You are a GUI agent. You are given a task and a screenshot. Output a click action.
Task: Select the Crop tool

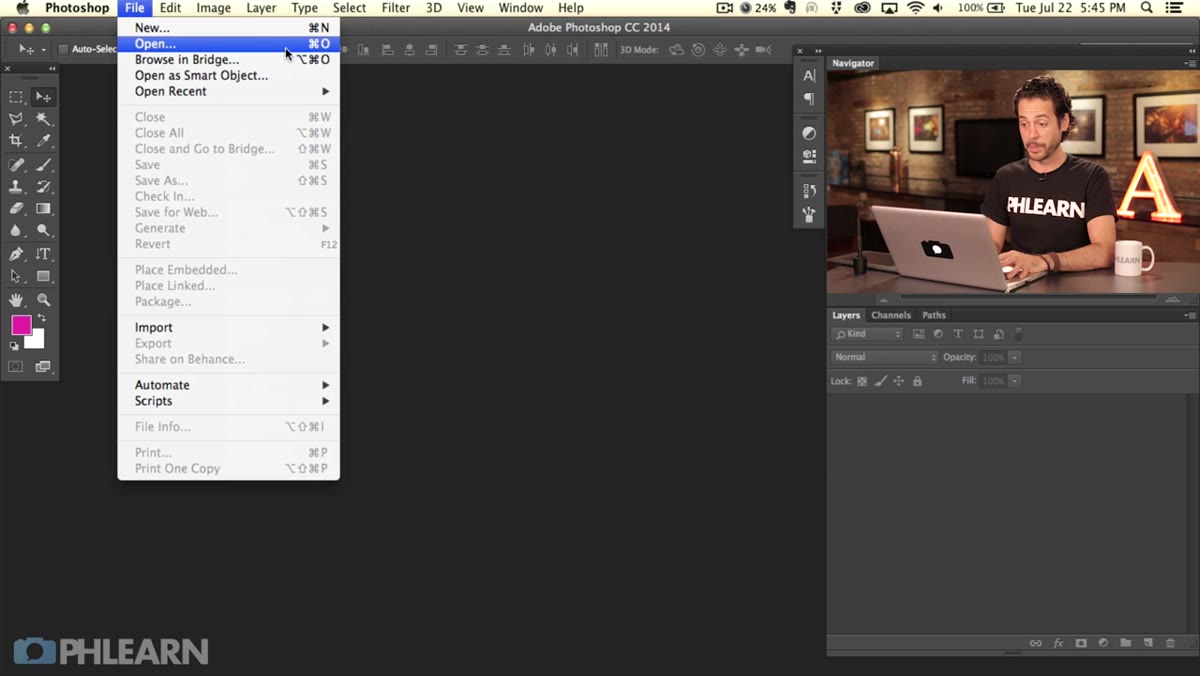tap(16, 141)
